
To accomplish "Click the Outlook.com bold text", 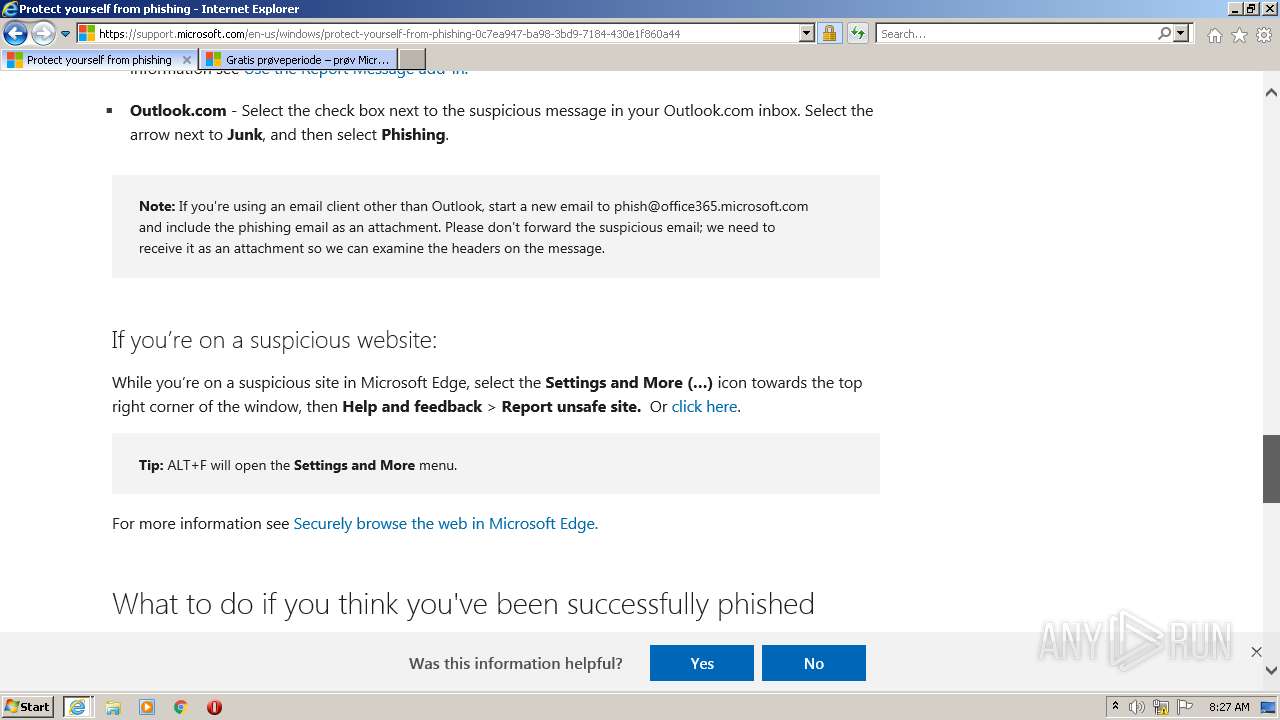I will 178,110.
